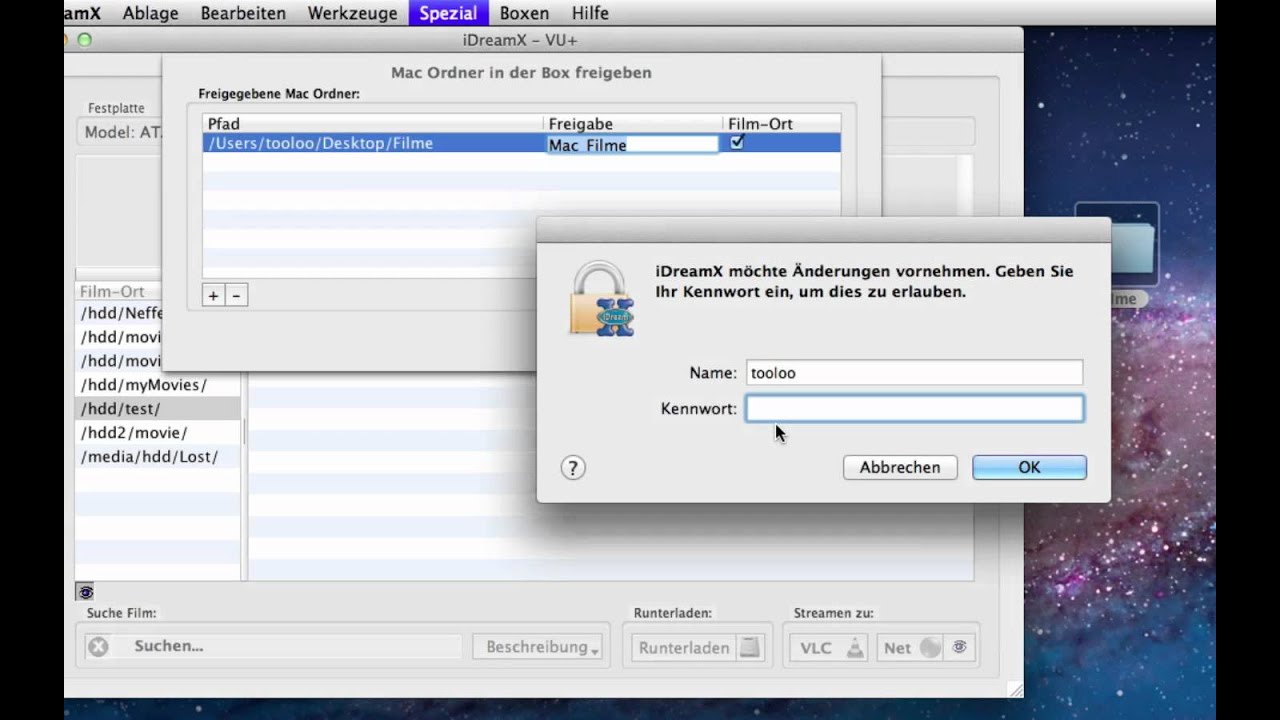Click the green zoom window button
The height and width of the screenshot is (720, 1280).
click(84, 40)
